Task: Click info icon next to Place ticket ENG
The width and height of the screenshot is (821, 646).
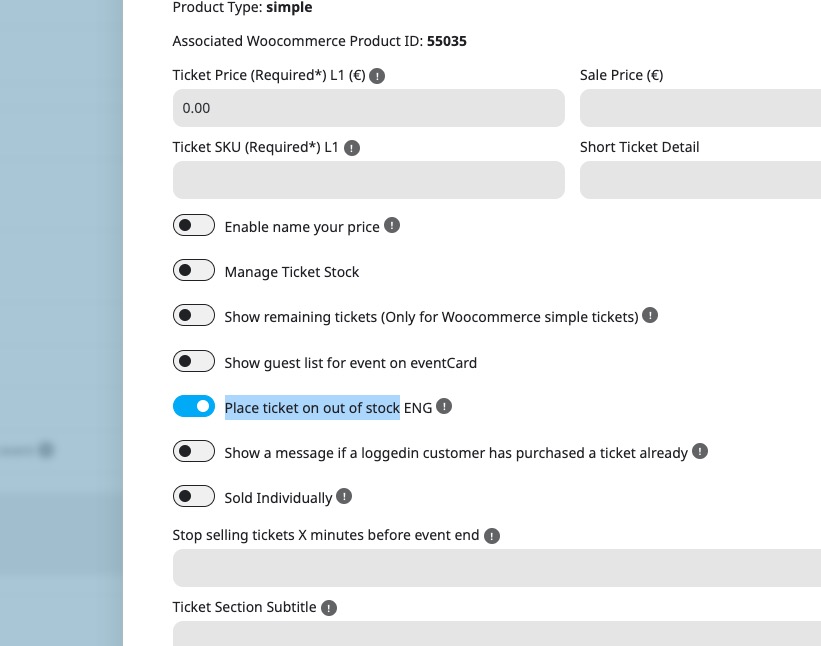Action: coord(444,406)
